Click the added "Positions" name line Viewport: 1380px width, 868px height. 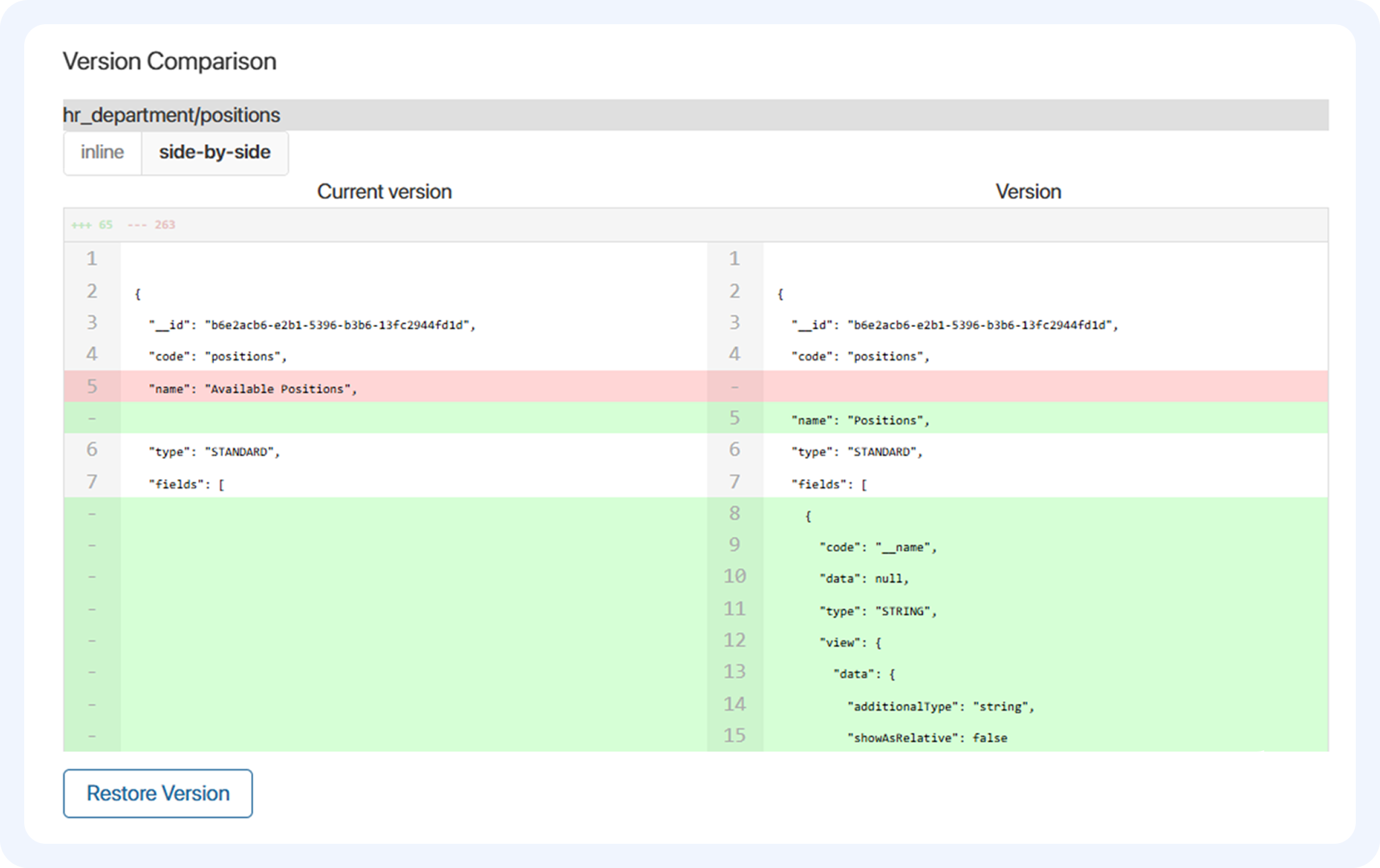(860, 421)
